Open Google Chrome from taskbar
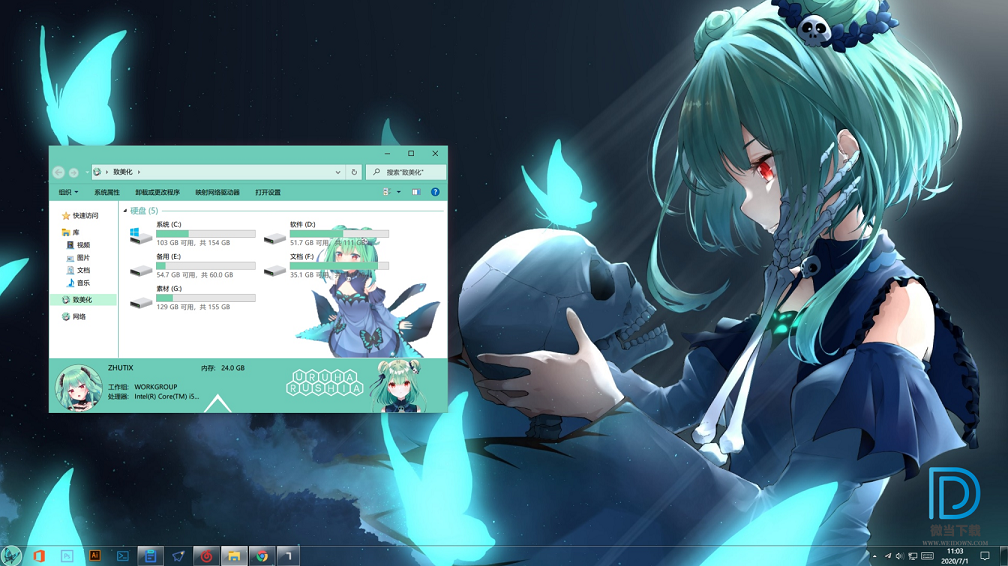Screen dimensions: 1008x566 (x=262, y=556)
